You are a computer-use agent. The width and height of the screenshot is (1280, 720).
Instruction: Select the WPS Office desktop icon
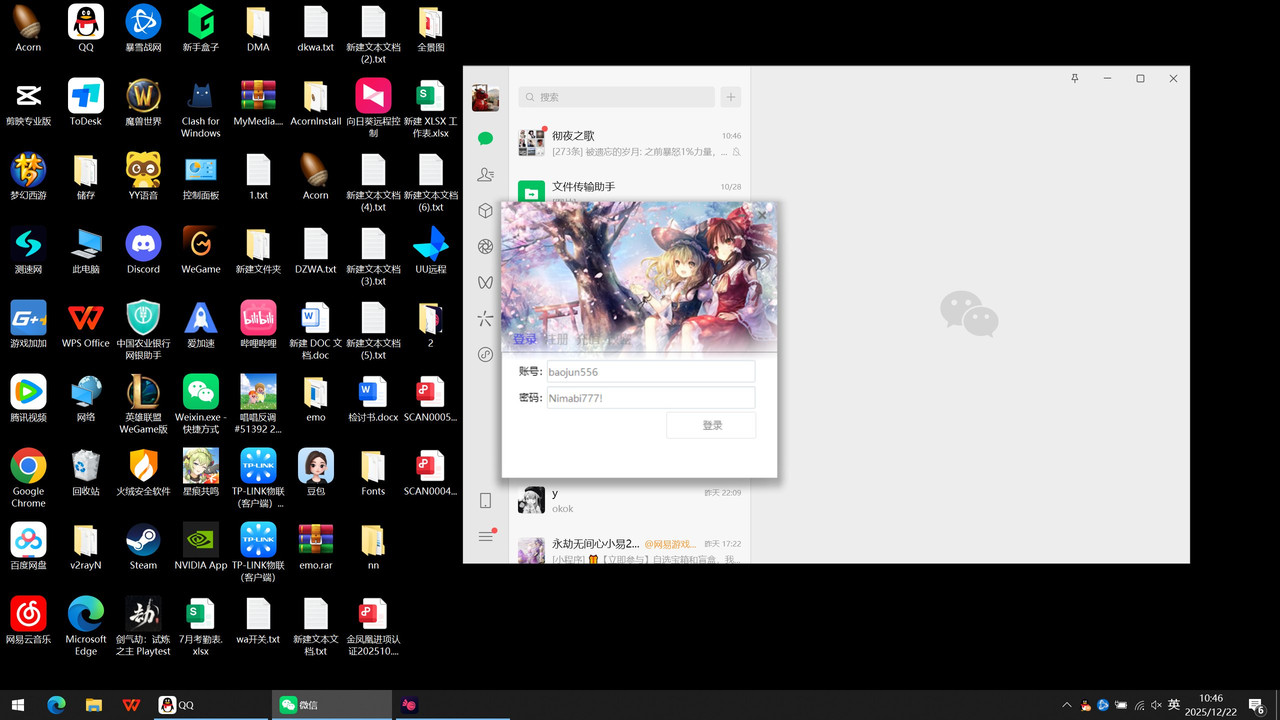tap(86, 324)
